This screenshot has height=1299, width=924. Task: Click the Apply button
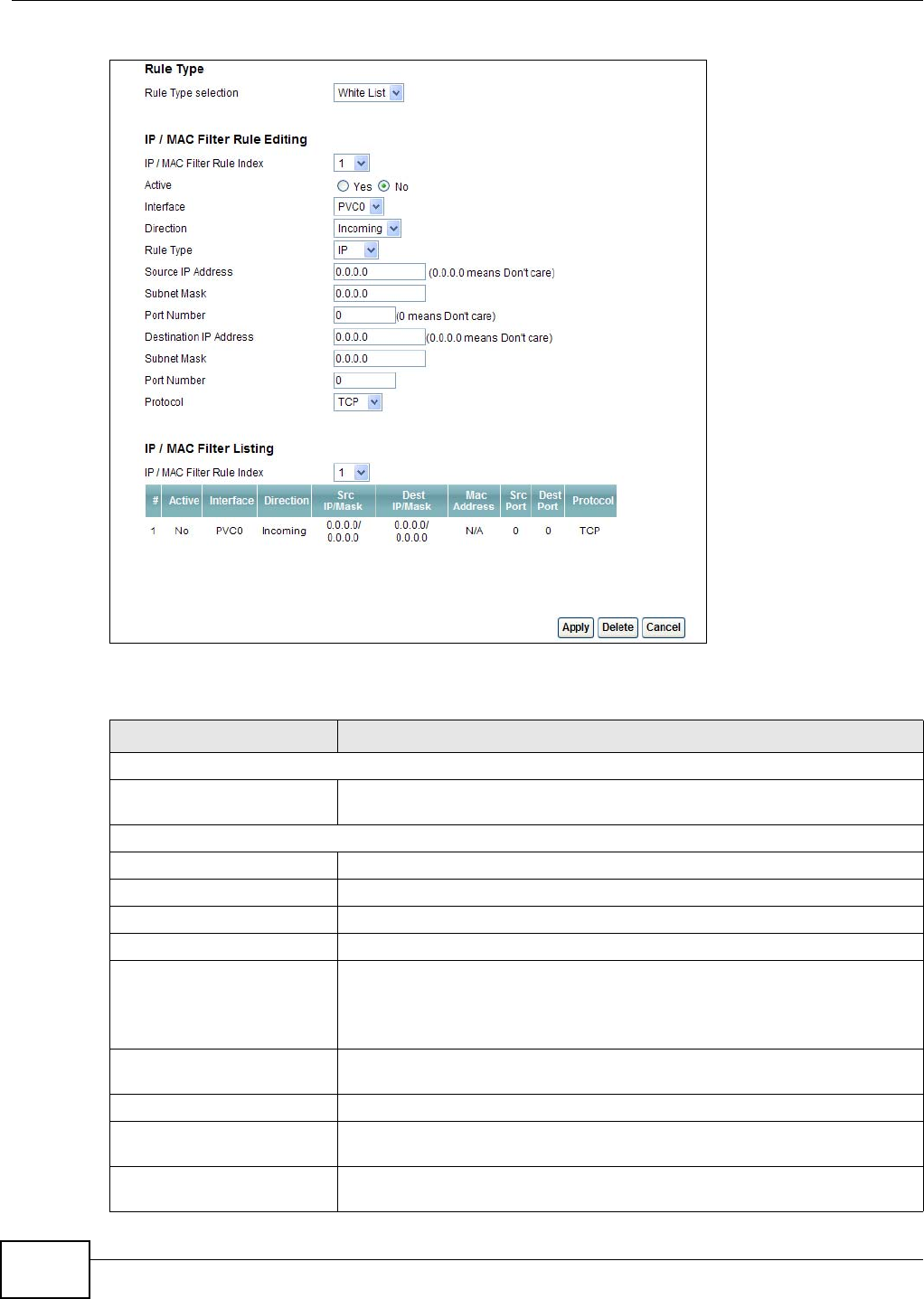point(576,627)
